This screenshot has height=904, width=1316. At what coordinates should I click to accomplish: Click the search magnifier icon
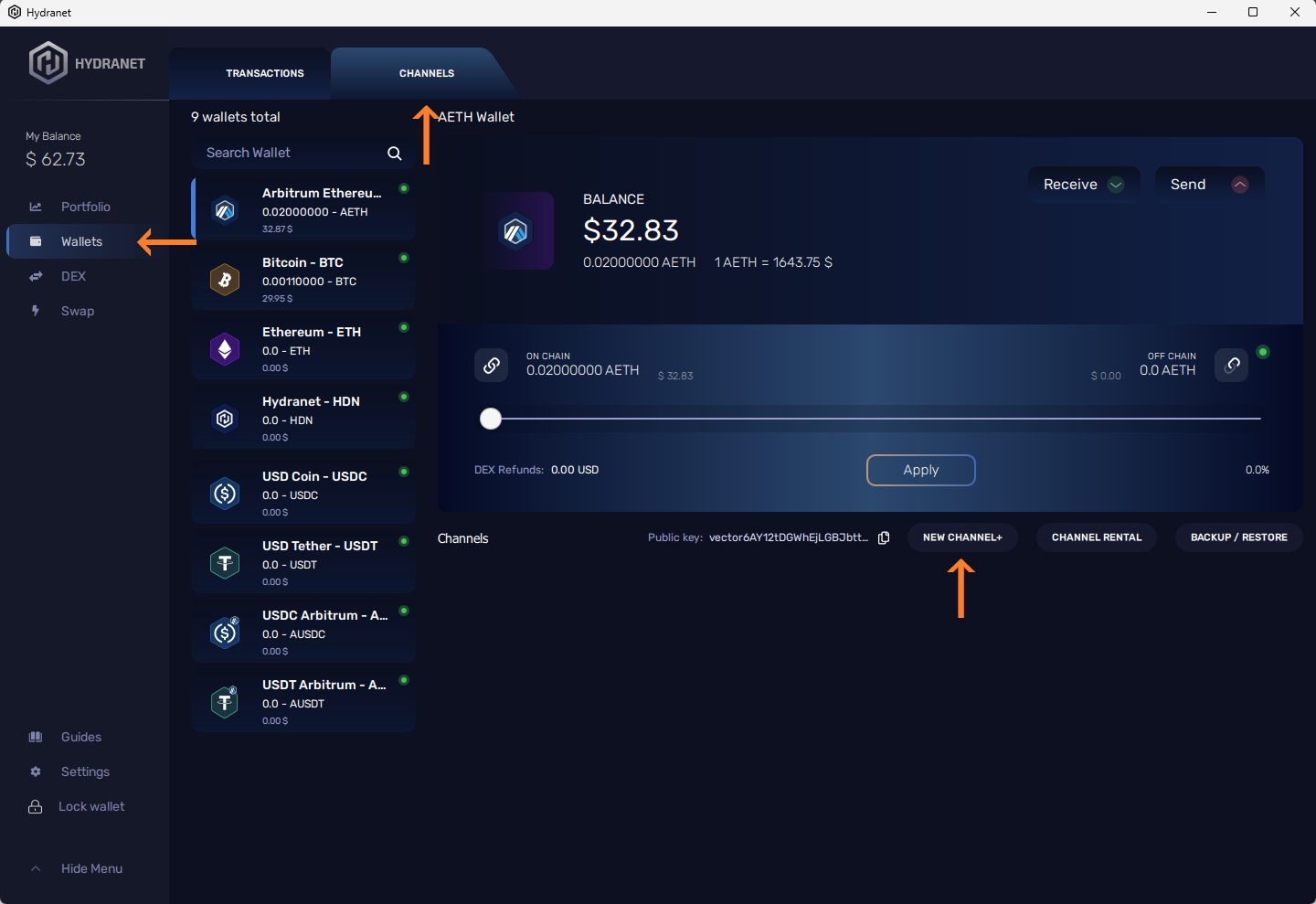pos(395,154)
